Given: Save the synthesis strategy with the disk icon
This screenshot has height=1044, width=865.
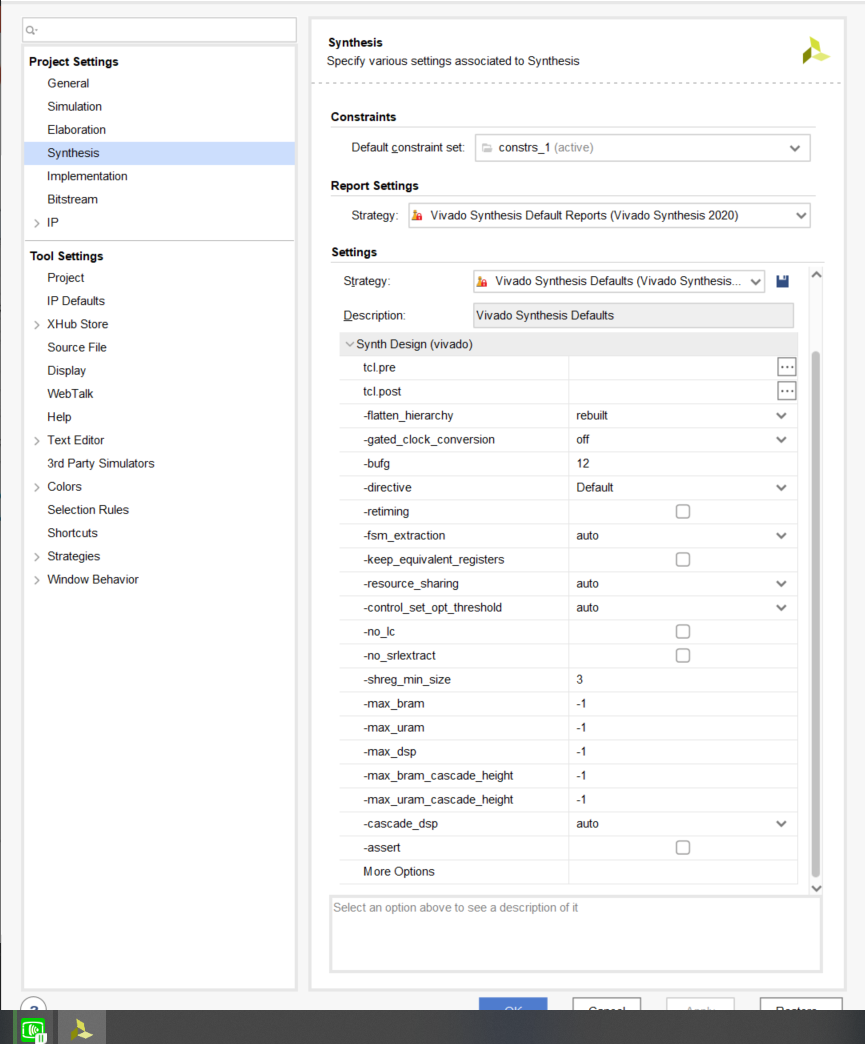Looking at the screenshot, I should pos(782,282).
